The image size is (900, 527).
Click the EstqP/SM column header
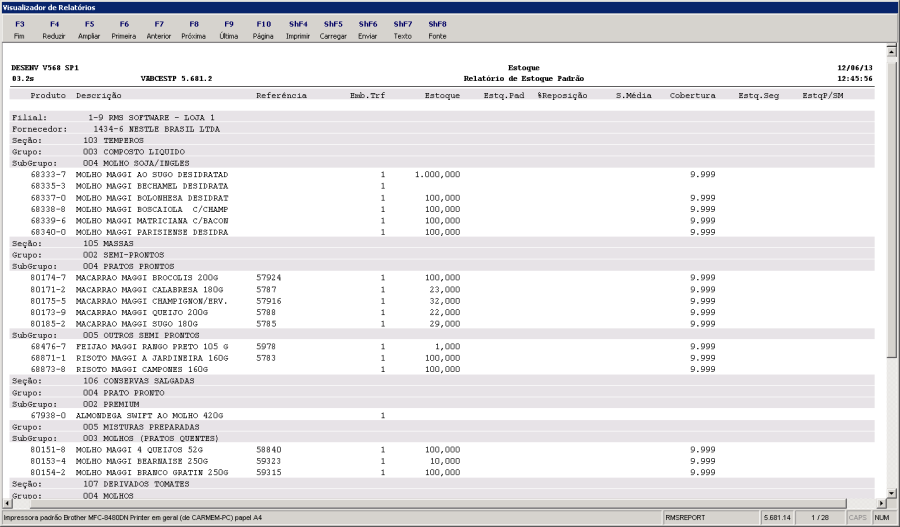[x=823, y=95]
